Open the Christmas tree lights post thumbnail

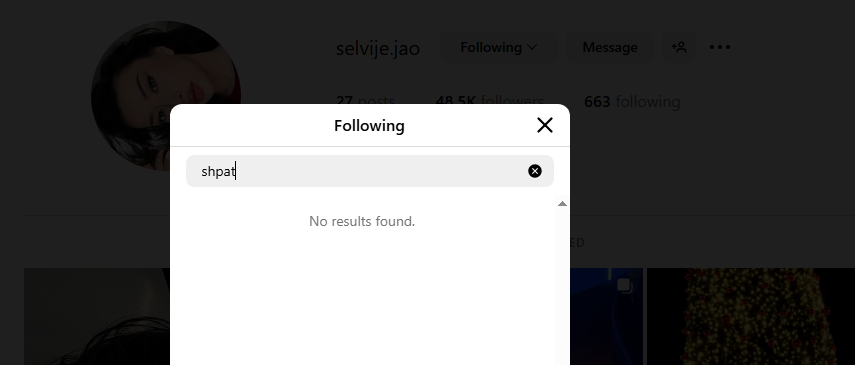click(751, 316)
